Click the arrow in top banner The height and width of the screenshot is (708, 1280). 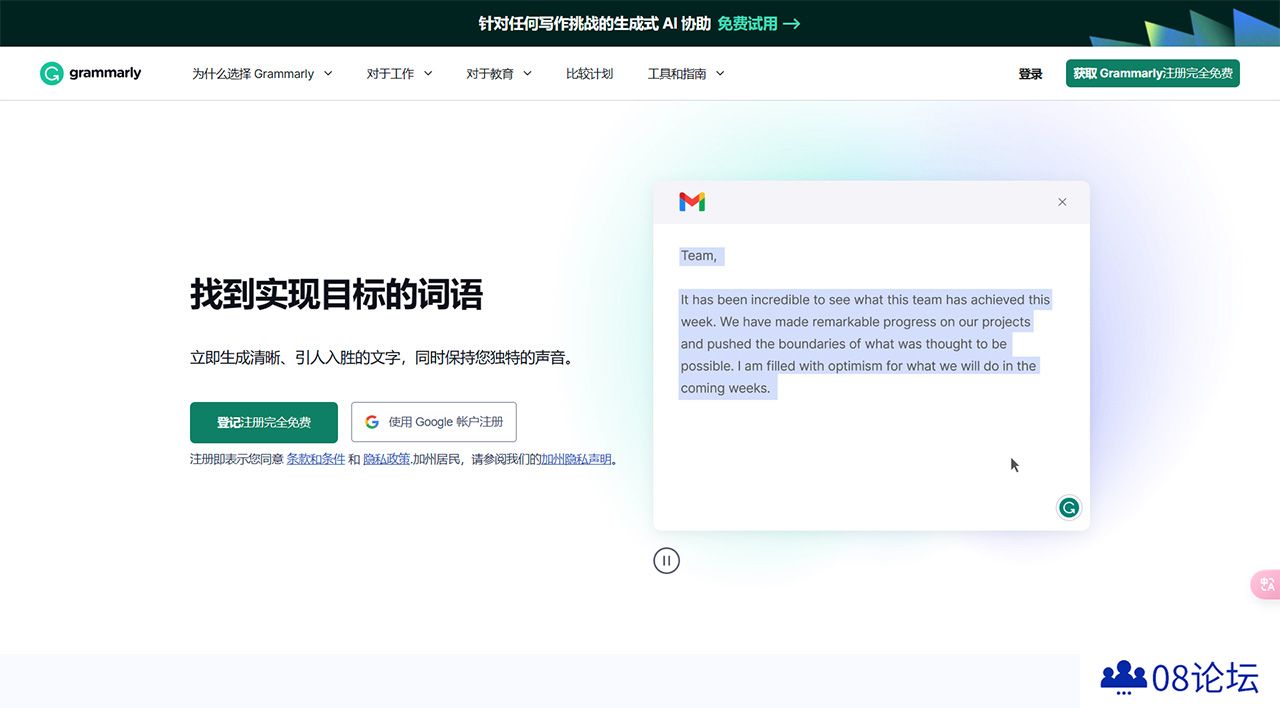[791, 23]
